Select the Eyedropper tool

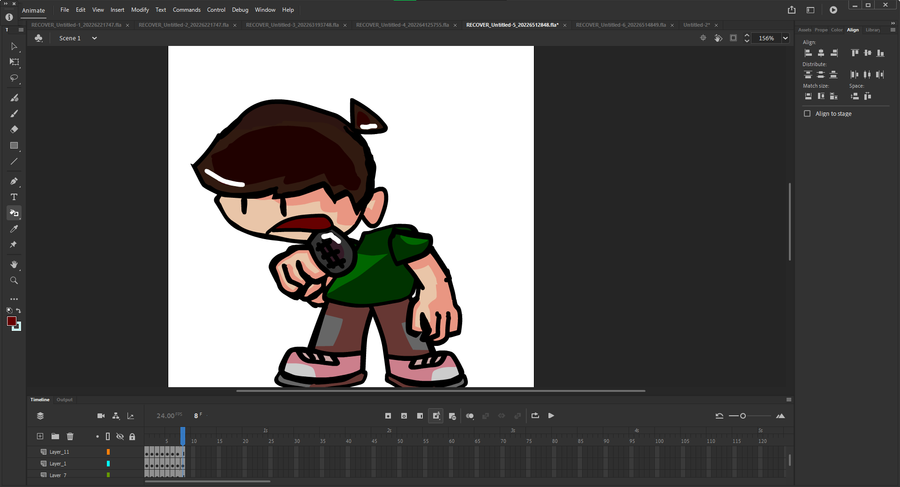(x=14, y=229)
